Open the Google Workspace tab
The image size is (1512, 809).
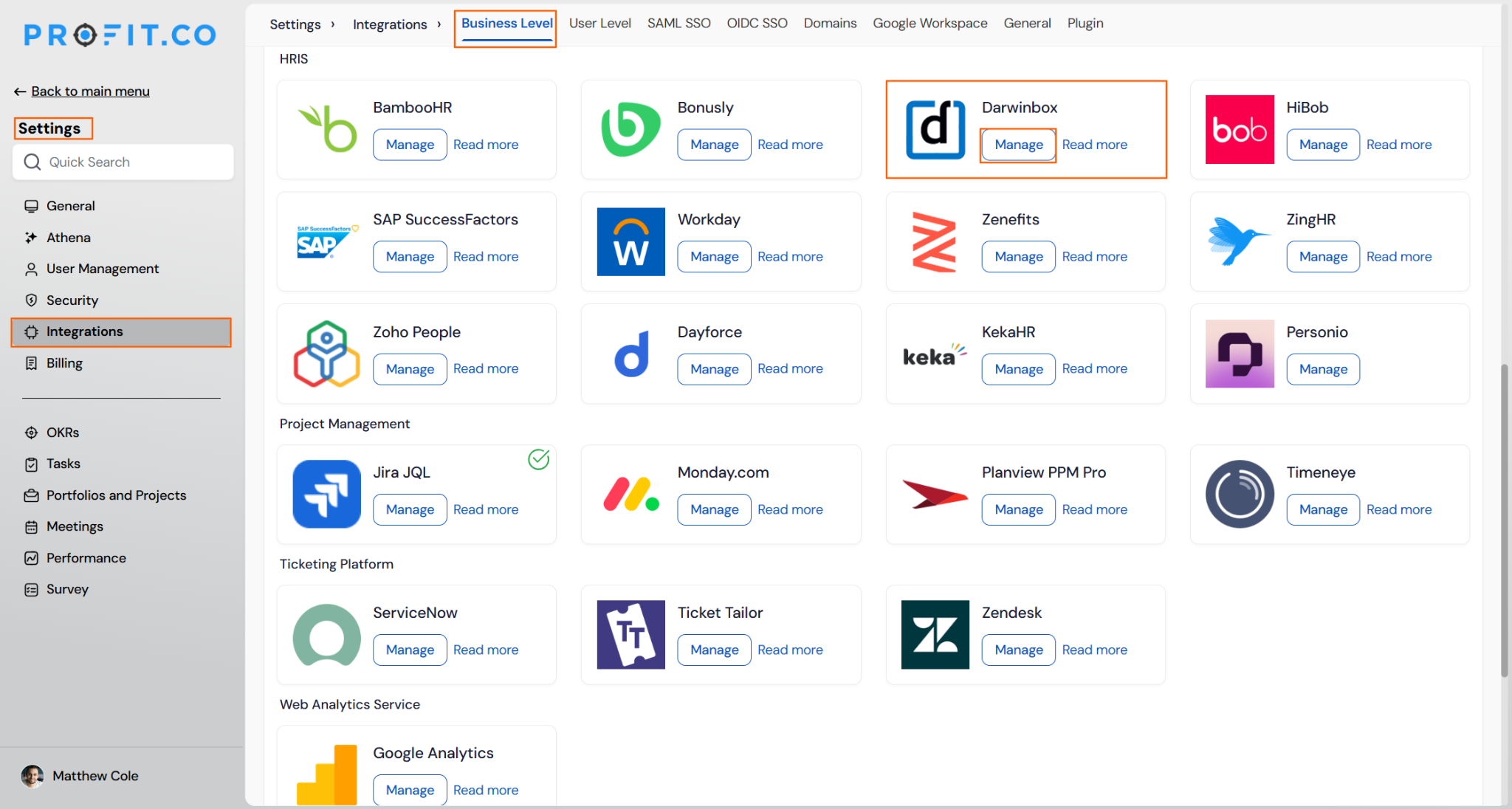[x=929, y=23]
